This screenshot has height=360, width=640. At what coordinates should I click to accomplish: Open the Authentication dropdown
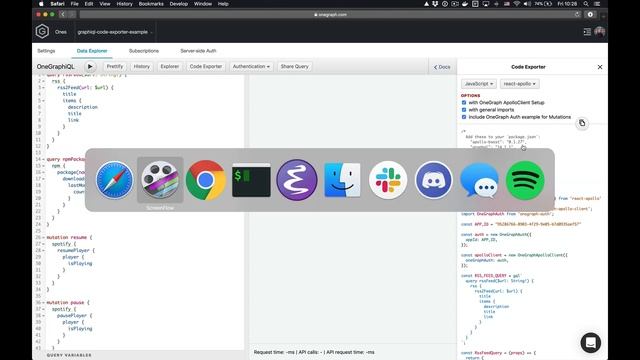coord(251,67)
